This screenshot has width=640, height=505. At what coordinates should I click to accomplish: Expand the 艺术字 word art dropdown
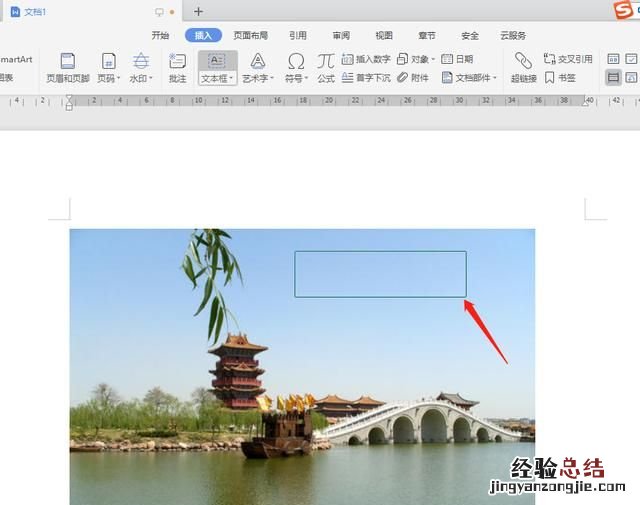[x=258, y=78]
